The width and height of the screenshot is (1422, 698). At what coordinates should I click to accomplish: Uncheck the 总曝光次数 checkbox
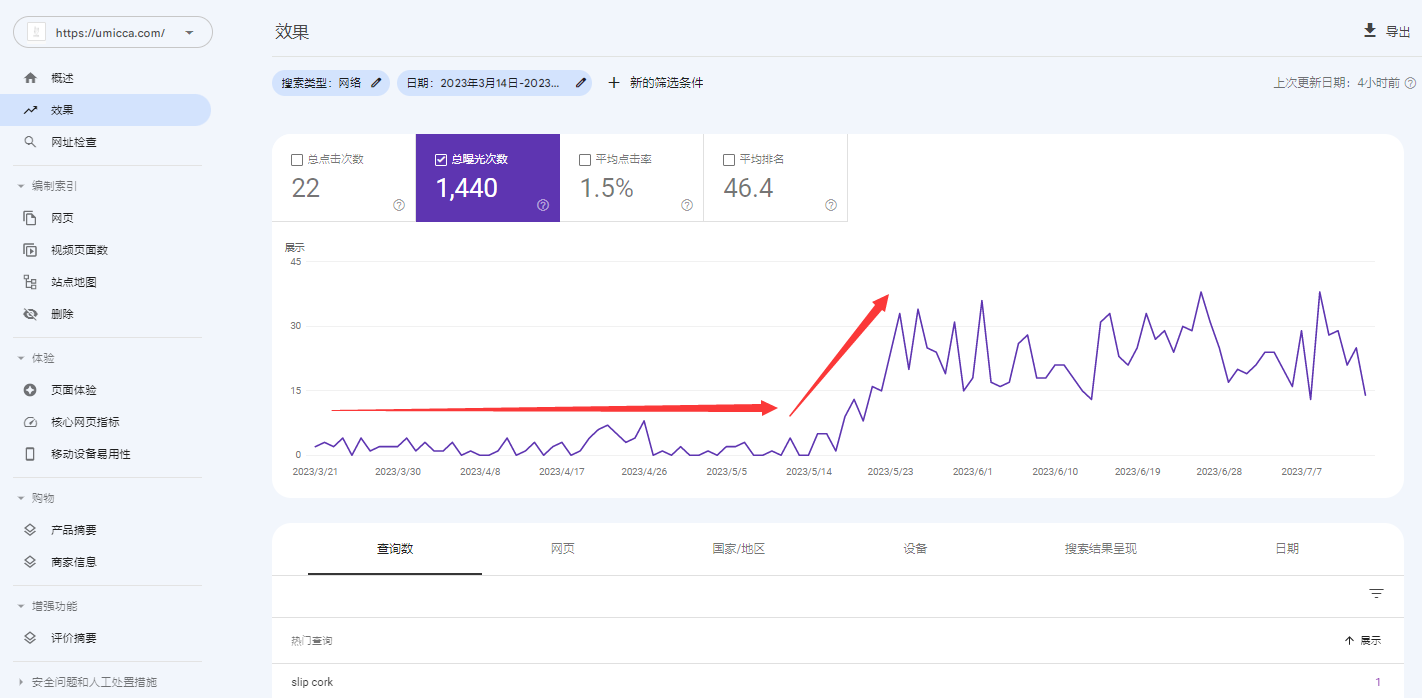point(441,160)
